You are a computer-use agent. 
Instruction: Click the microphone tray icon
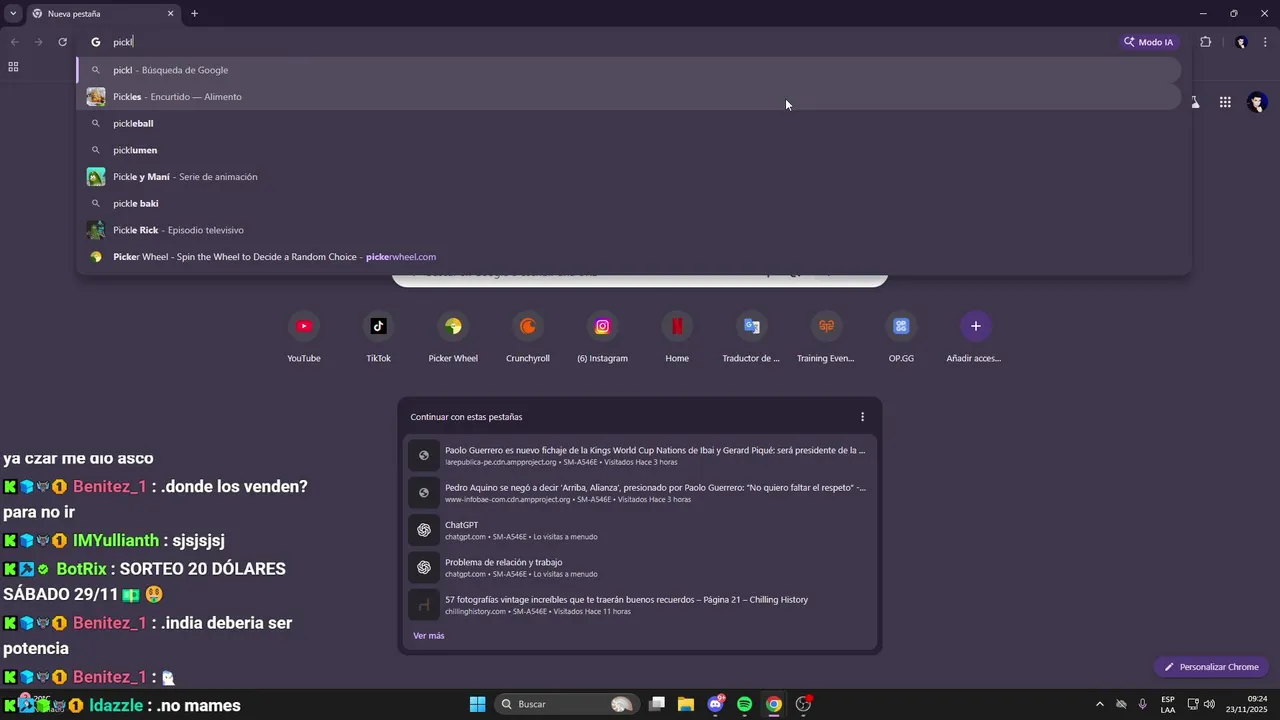1142,704
